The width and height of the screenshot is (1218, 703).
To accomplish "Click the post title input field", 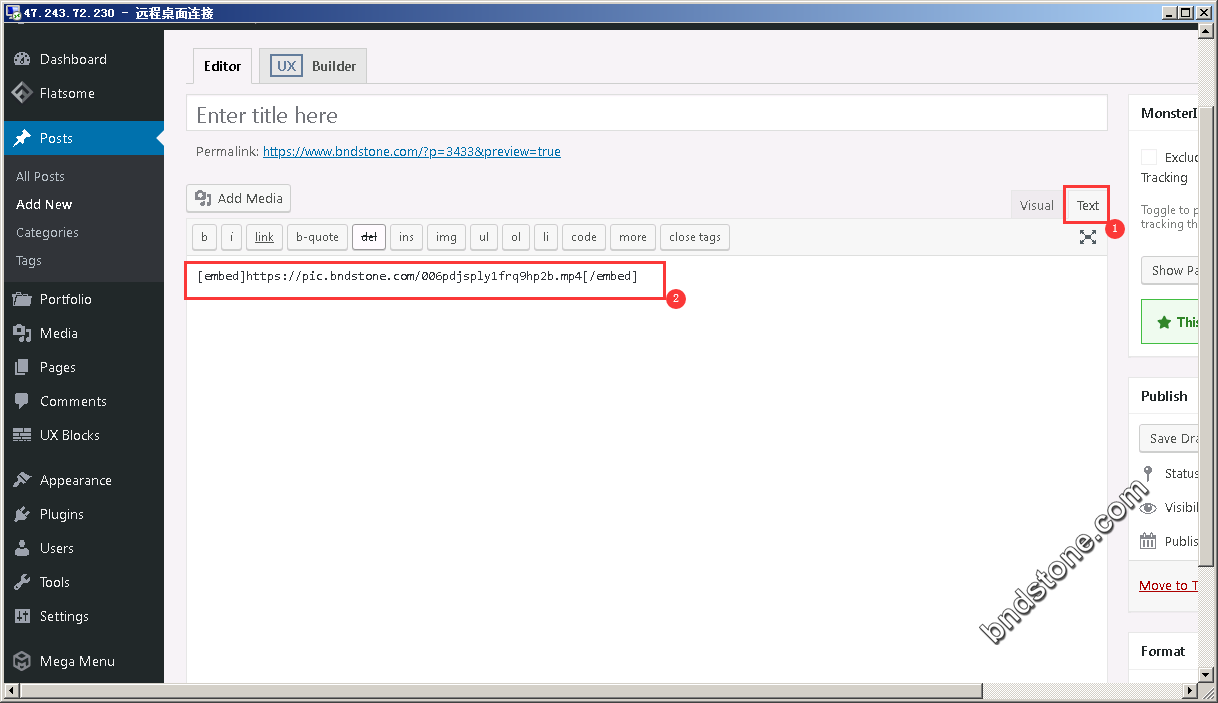I will pos(647,115).
